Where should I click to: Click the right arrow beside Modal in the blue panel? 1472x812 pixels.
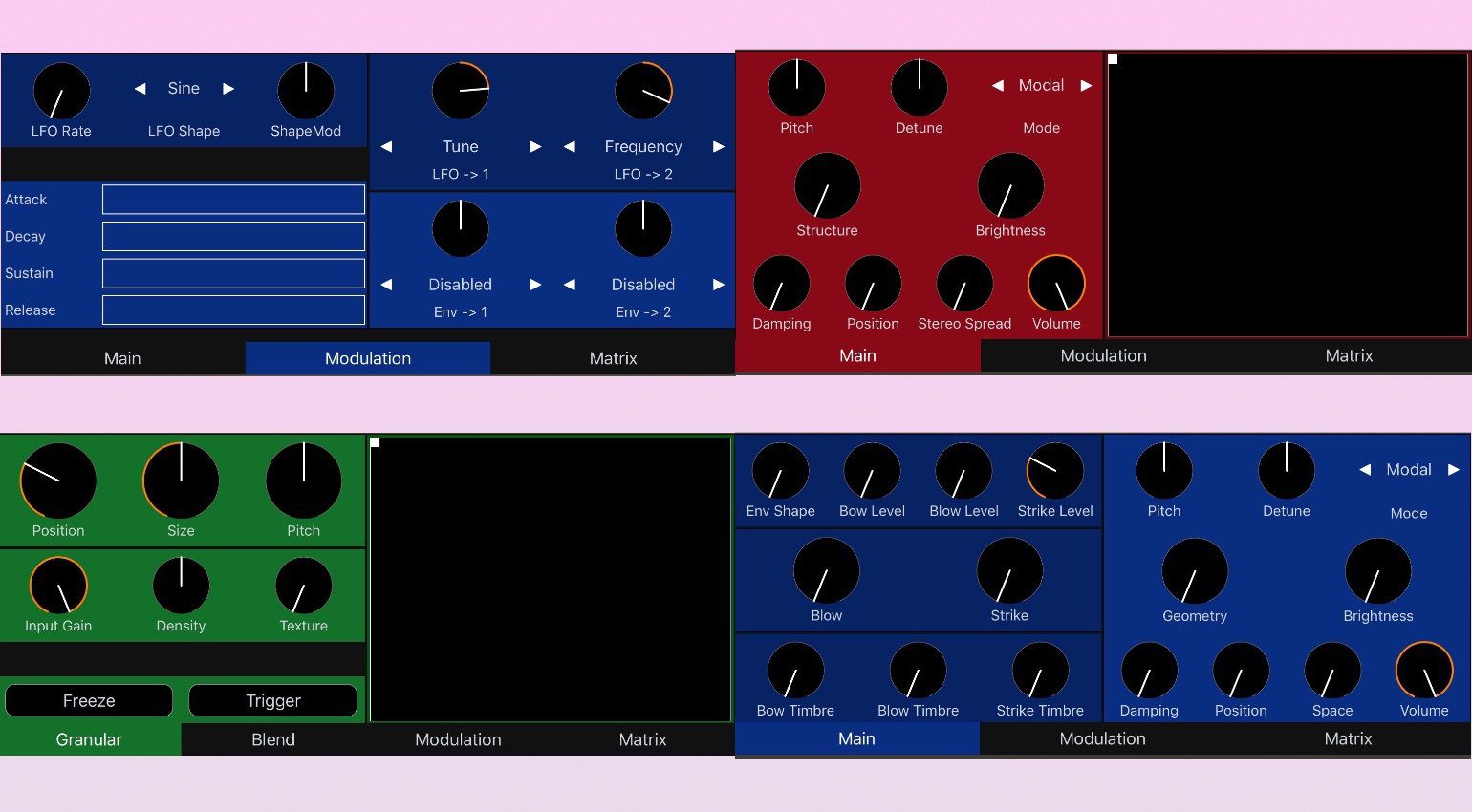(x=1454, y=470)
